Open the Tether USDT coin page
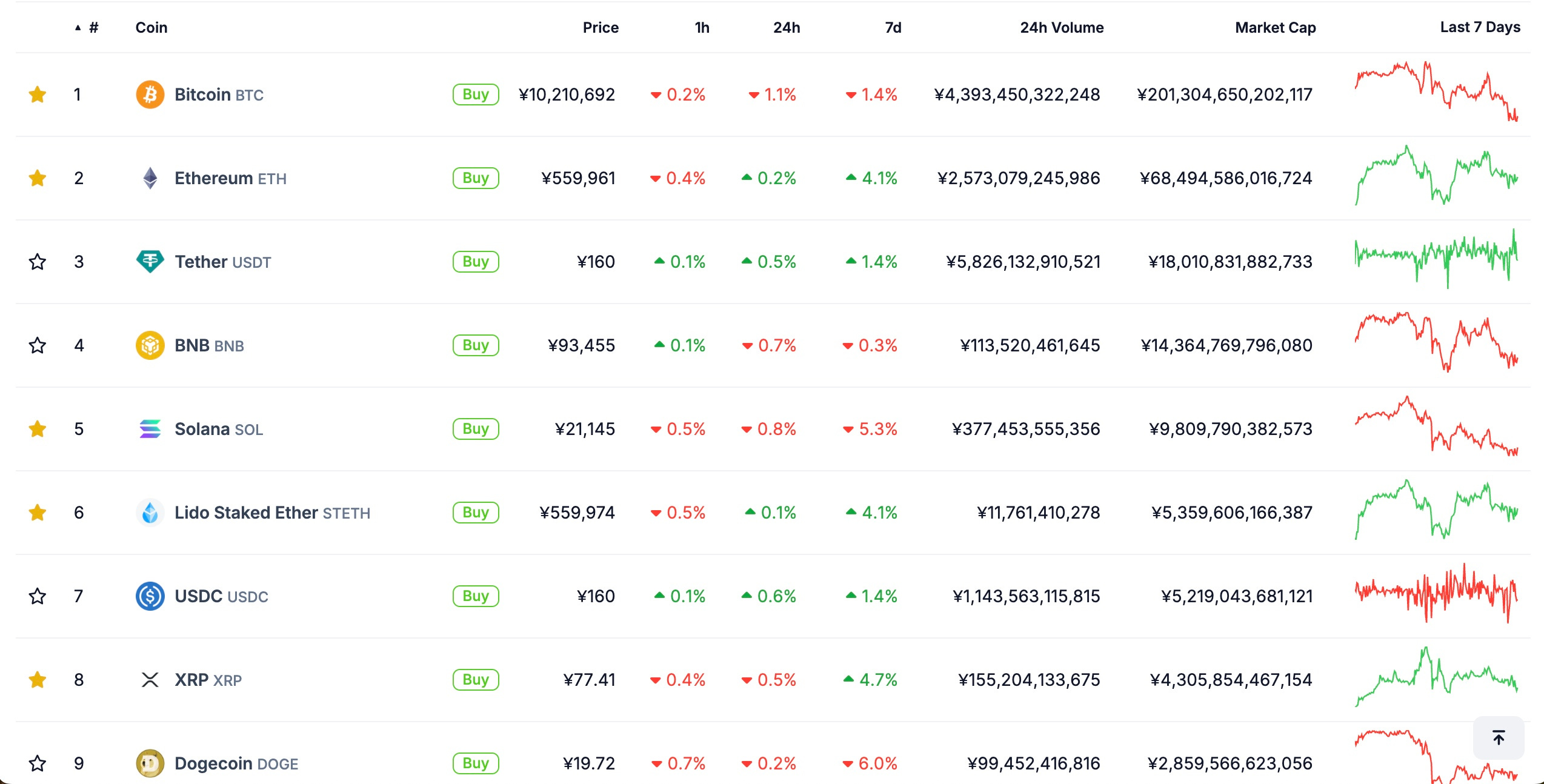Image resolution: width=1544 pixels, height=784 pixels. click(222, 262)
